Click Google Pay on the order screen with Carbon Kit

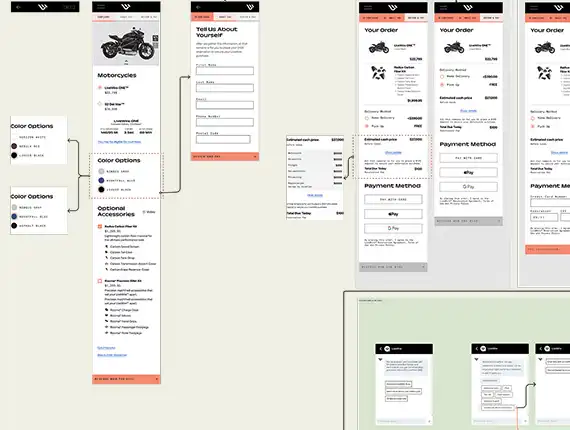(x=393, y=228)
